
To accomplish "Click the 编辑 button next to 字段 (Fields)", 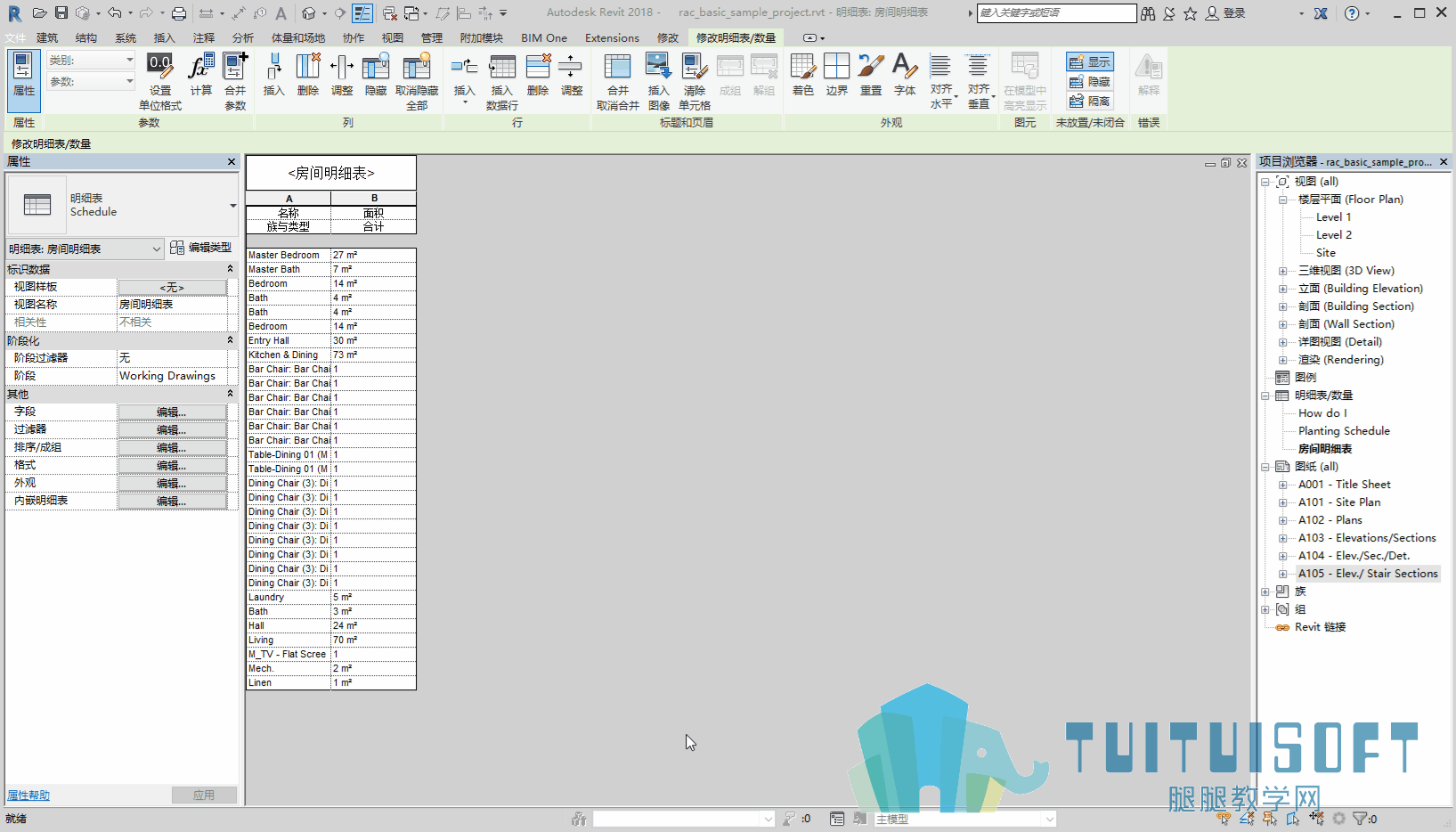I will point(172,412).
